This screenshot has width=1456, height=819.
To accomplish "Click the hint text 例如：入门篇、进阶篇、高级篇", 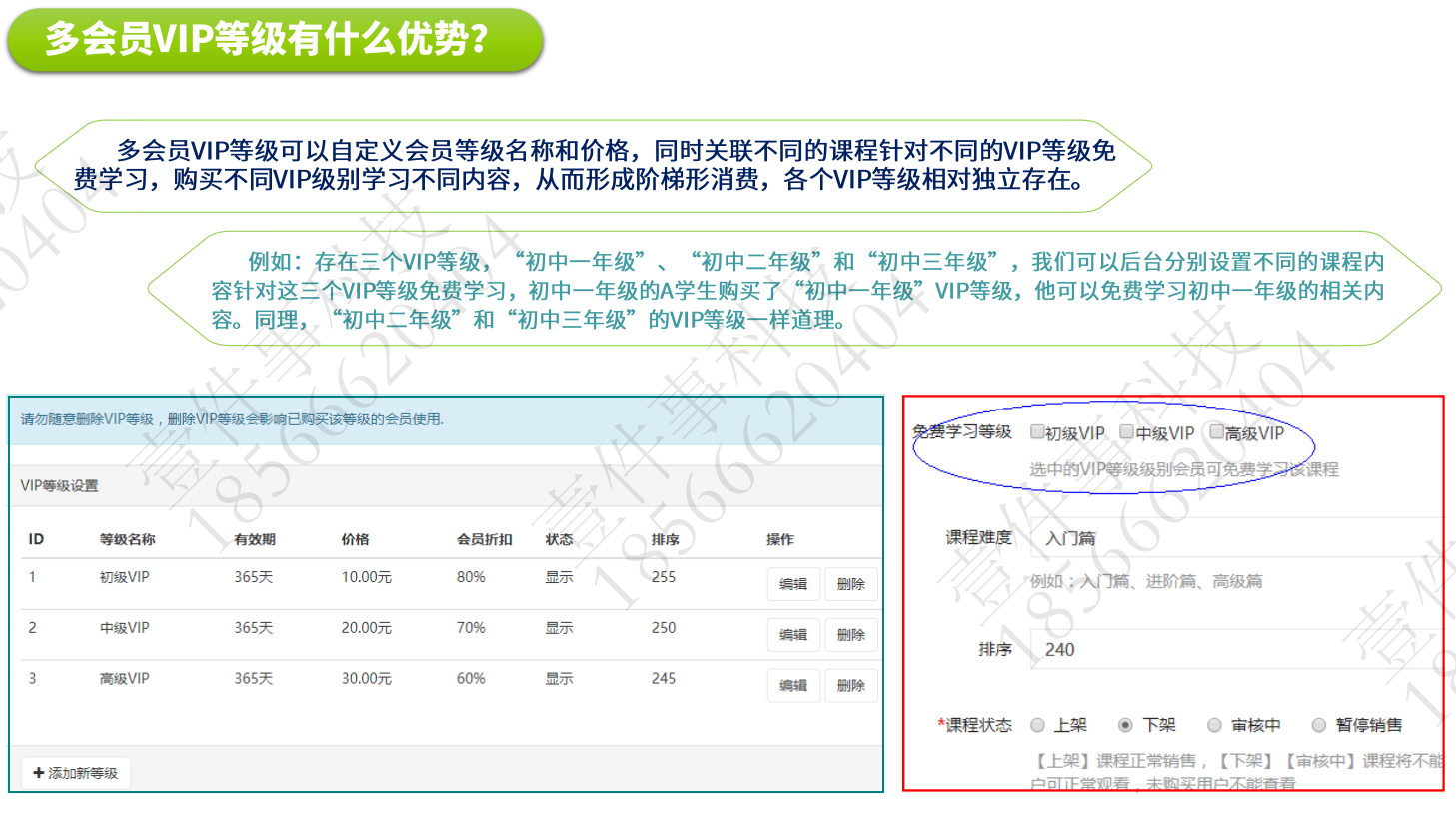I will point(1146,581).
